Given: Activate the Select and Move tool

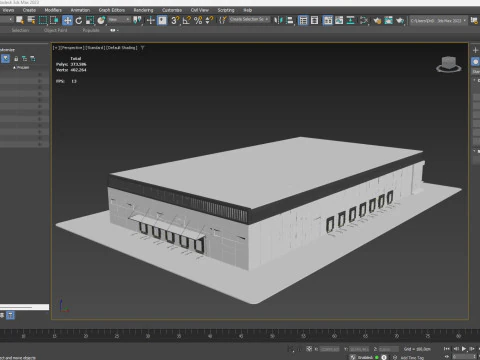Looking at the screenshot, I should [x=67, y=20].
